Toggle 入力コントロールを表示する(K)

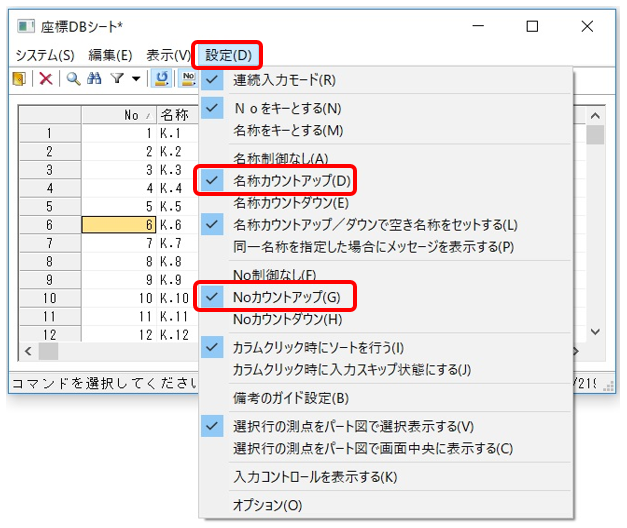pyautogui.click(x=386, y=477)
